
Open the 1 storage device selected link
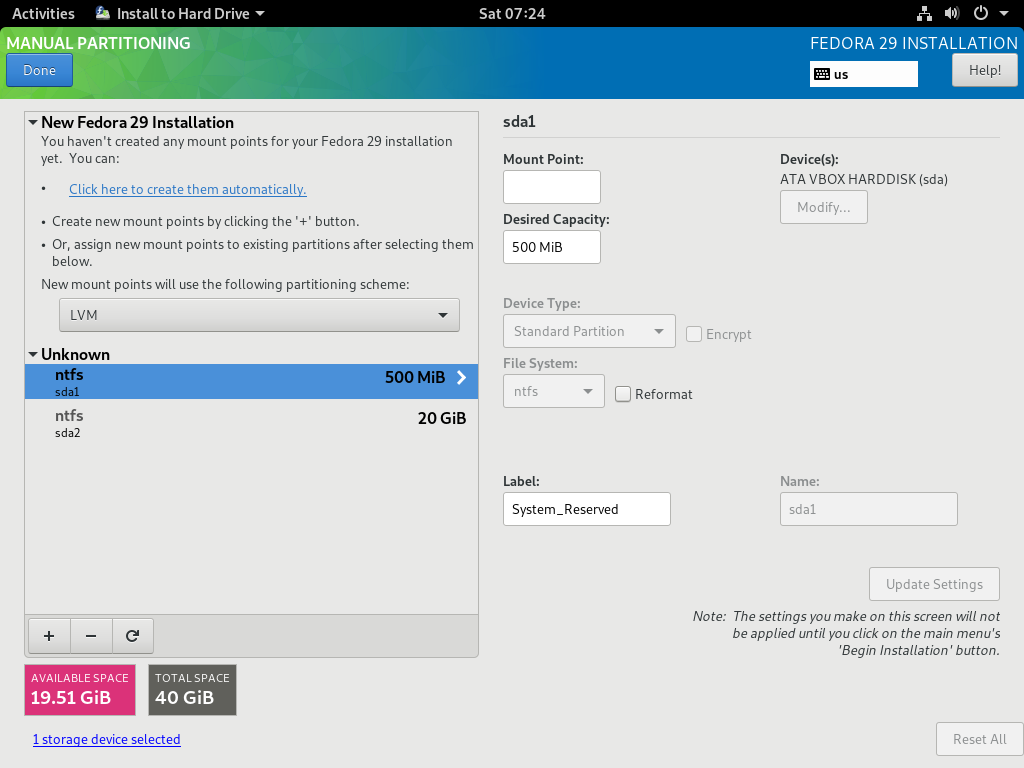tap(106, 739)
